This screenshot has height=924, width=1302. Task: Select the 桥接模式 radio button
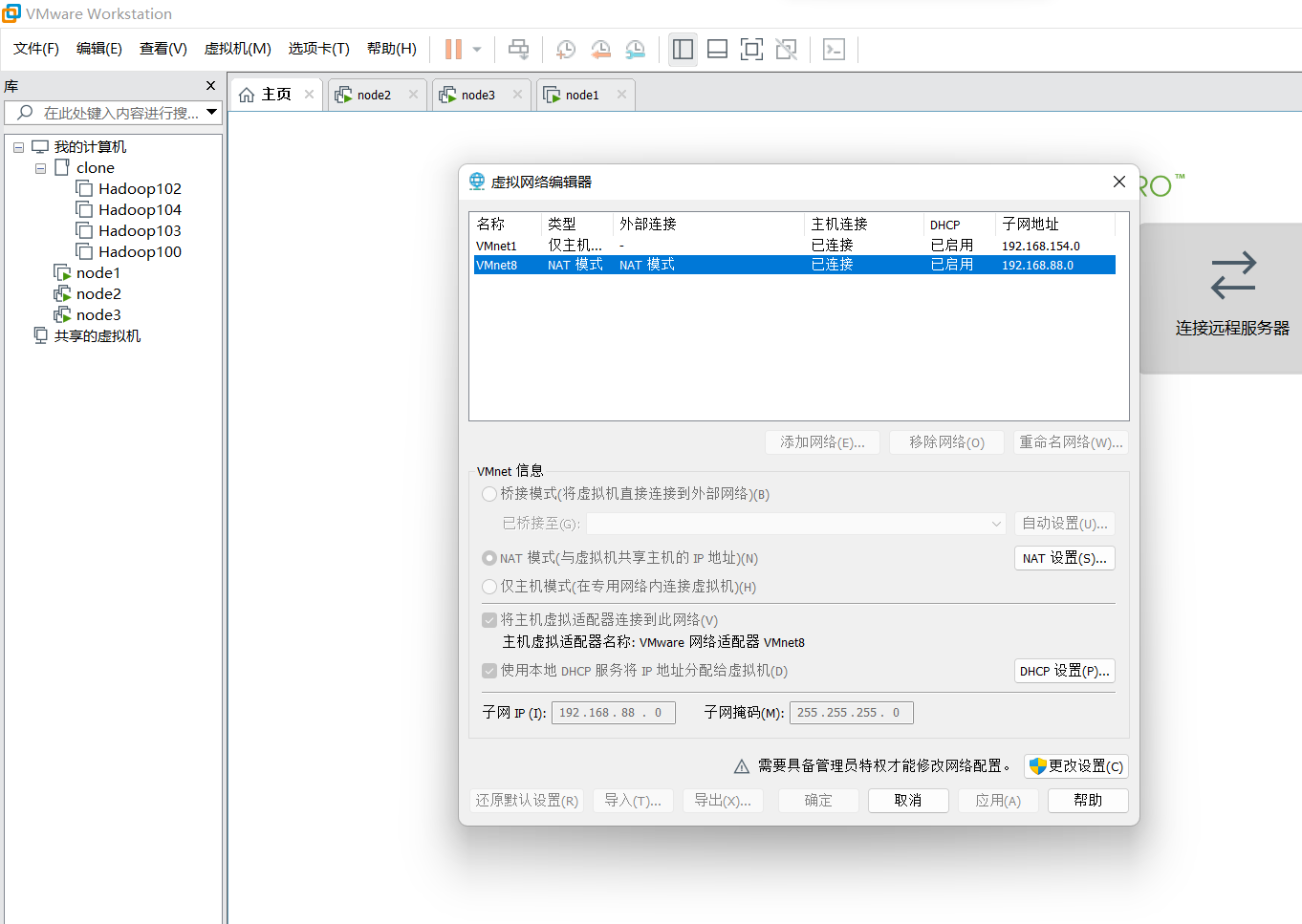coord(489,494)
